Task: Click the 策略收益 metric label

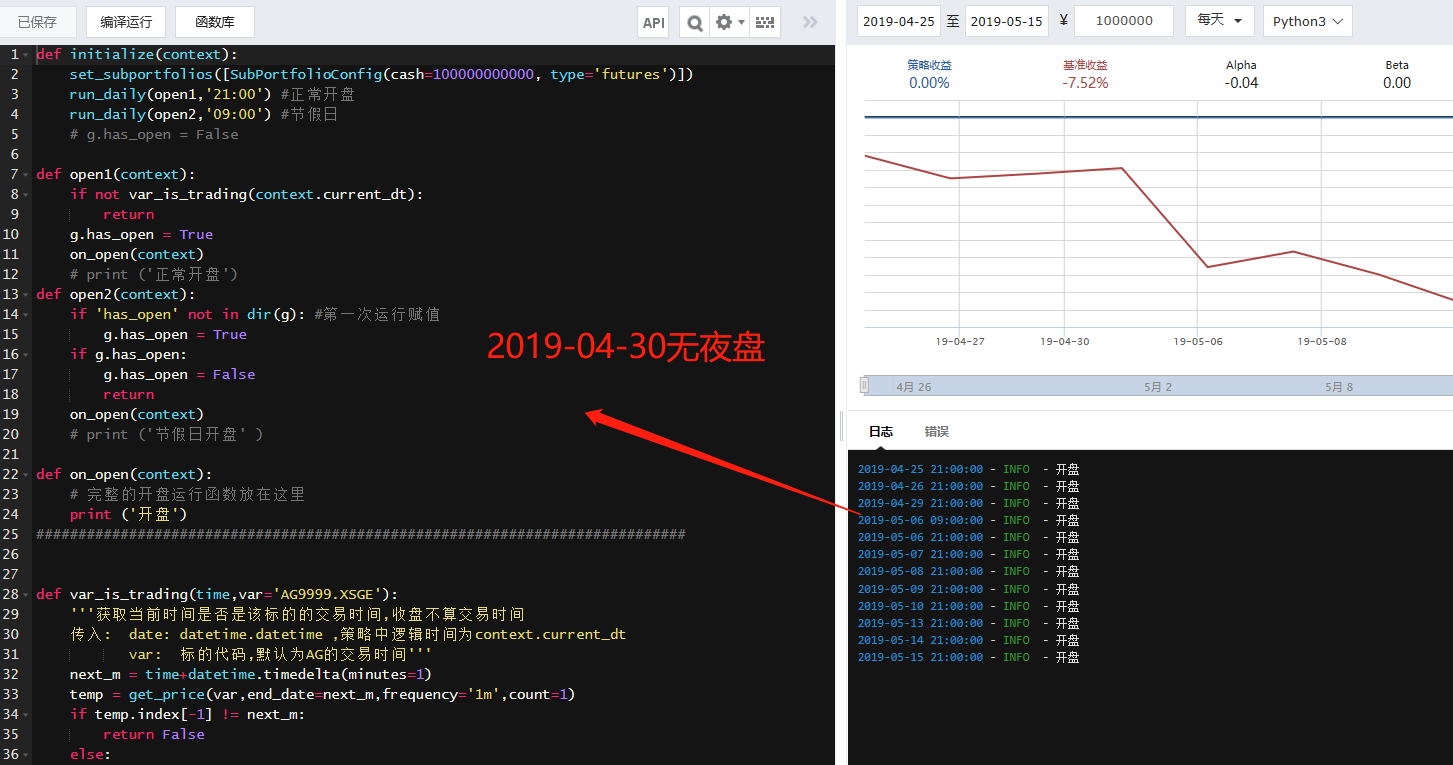Action: coord(929,65)
